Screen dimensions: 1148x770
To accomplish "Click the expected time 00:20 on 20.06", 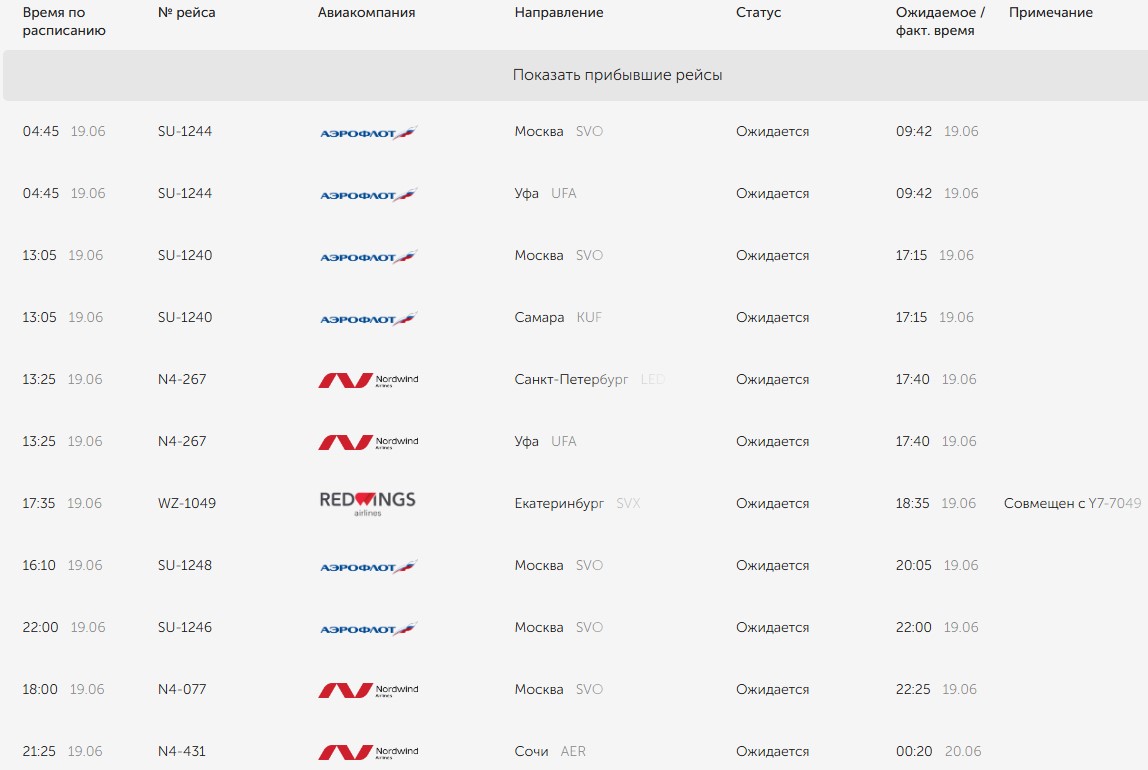I will click(x=938, y=751).
